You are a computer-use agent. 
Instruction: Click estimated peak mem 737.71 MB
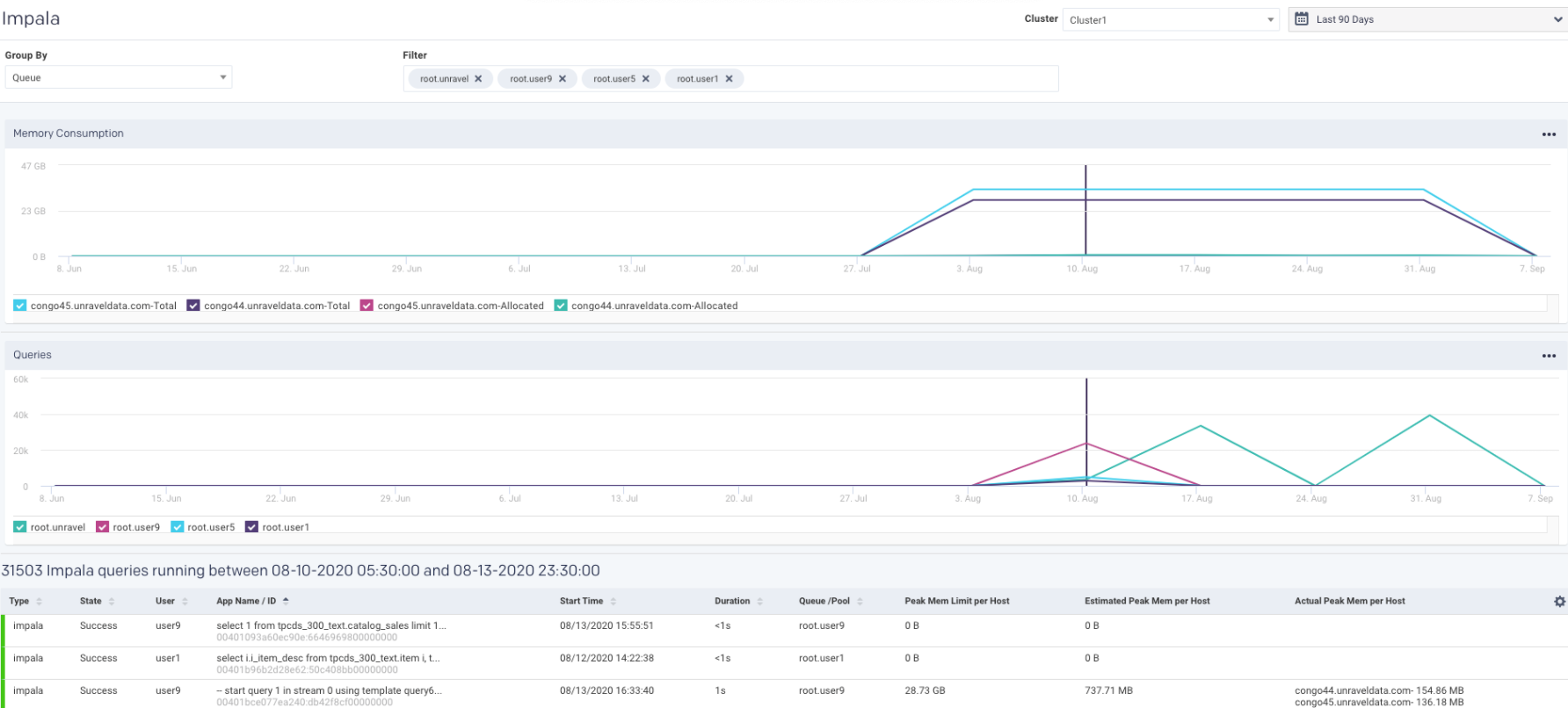pyautogui.click(x=1108, y=690)
